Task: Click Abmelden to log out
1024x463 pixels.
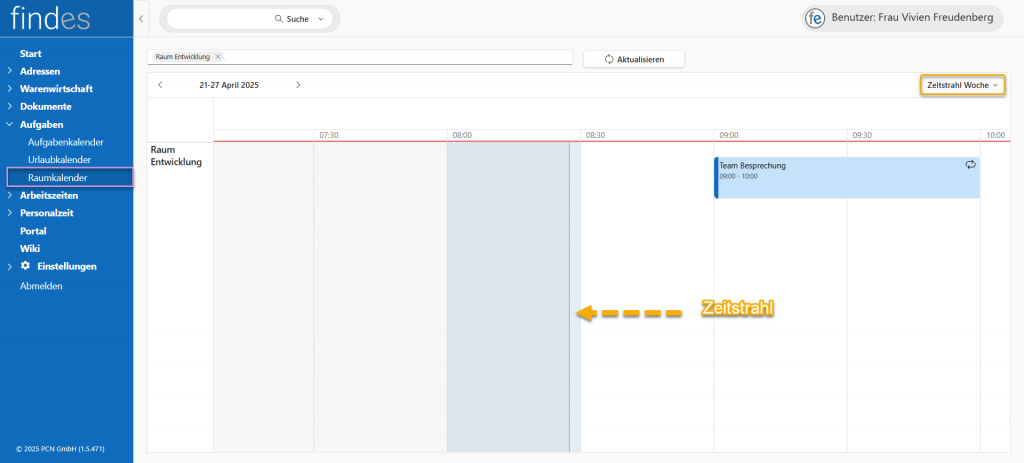Action: pyautogui.click(x=41, y=286)
